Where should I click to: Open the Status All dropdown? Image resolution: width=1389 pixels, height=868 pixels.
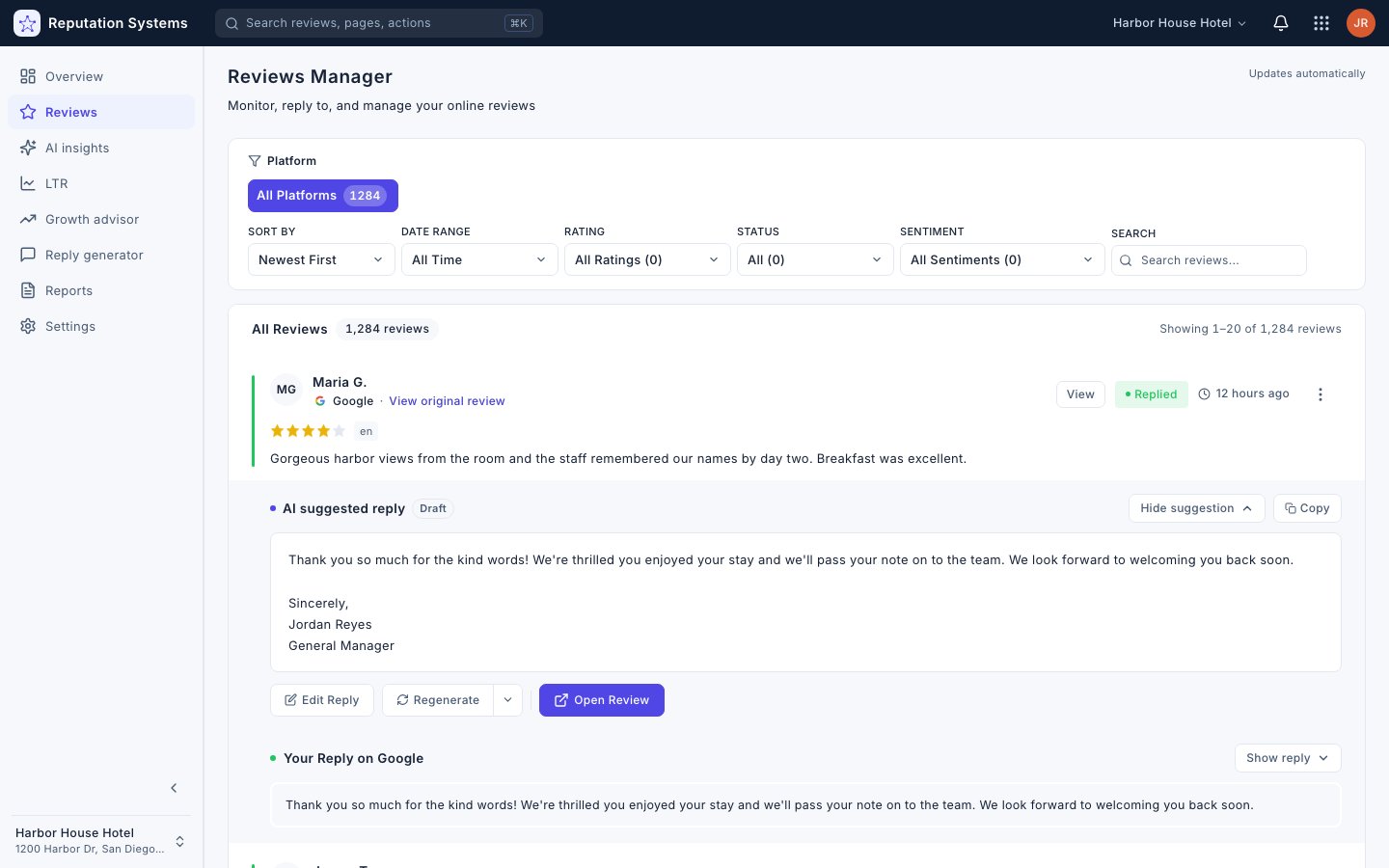pyautogui.click(x=815, y=259)
